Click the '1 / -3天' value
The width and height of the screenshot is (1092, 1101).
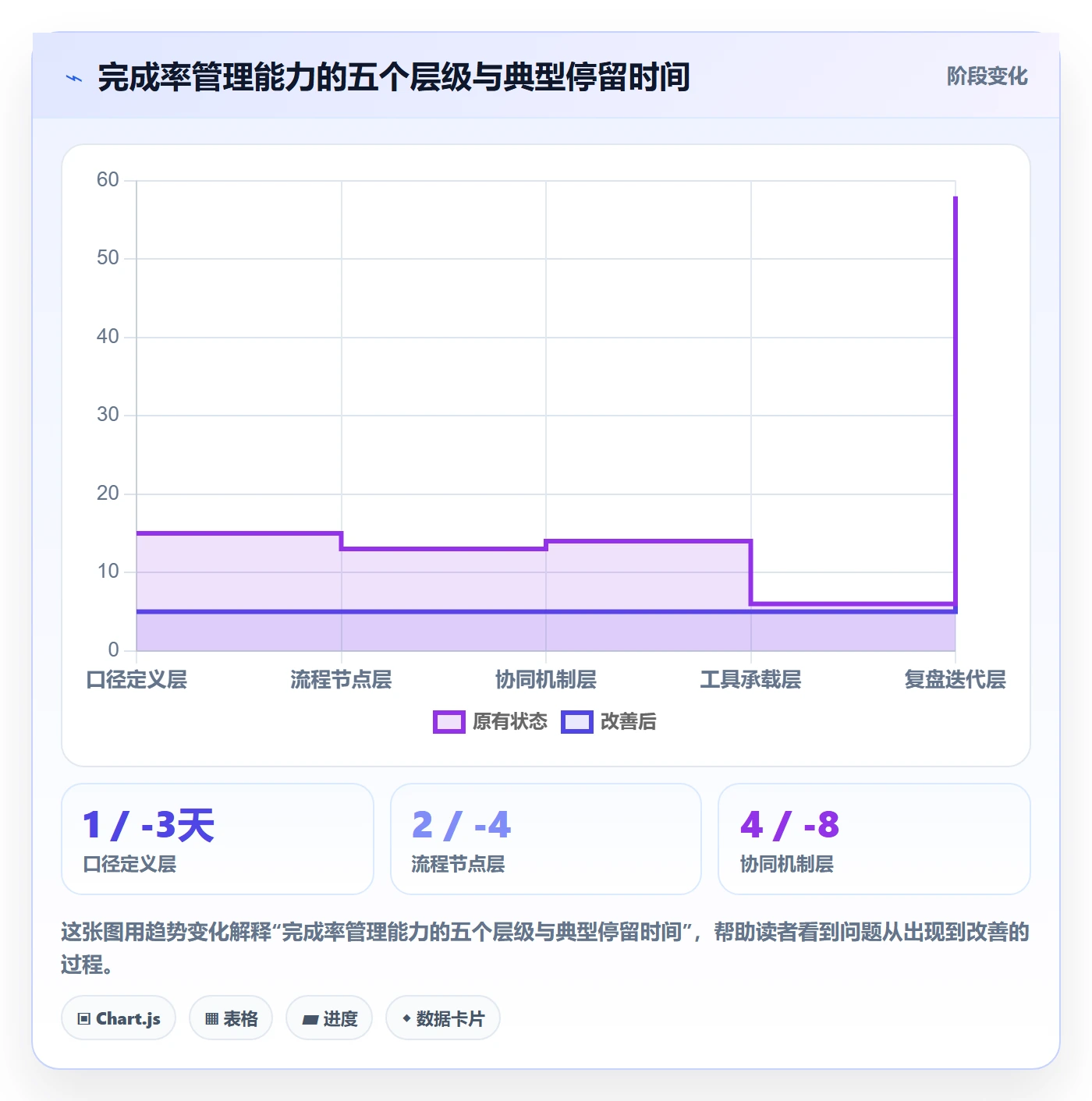click(x=148, y=825)
